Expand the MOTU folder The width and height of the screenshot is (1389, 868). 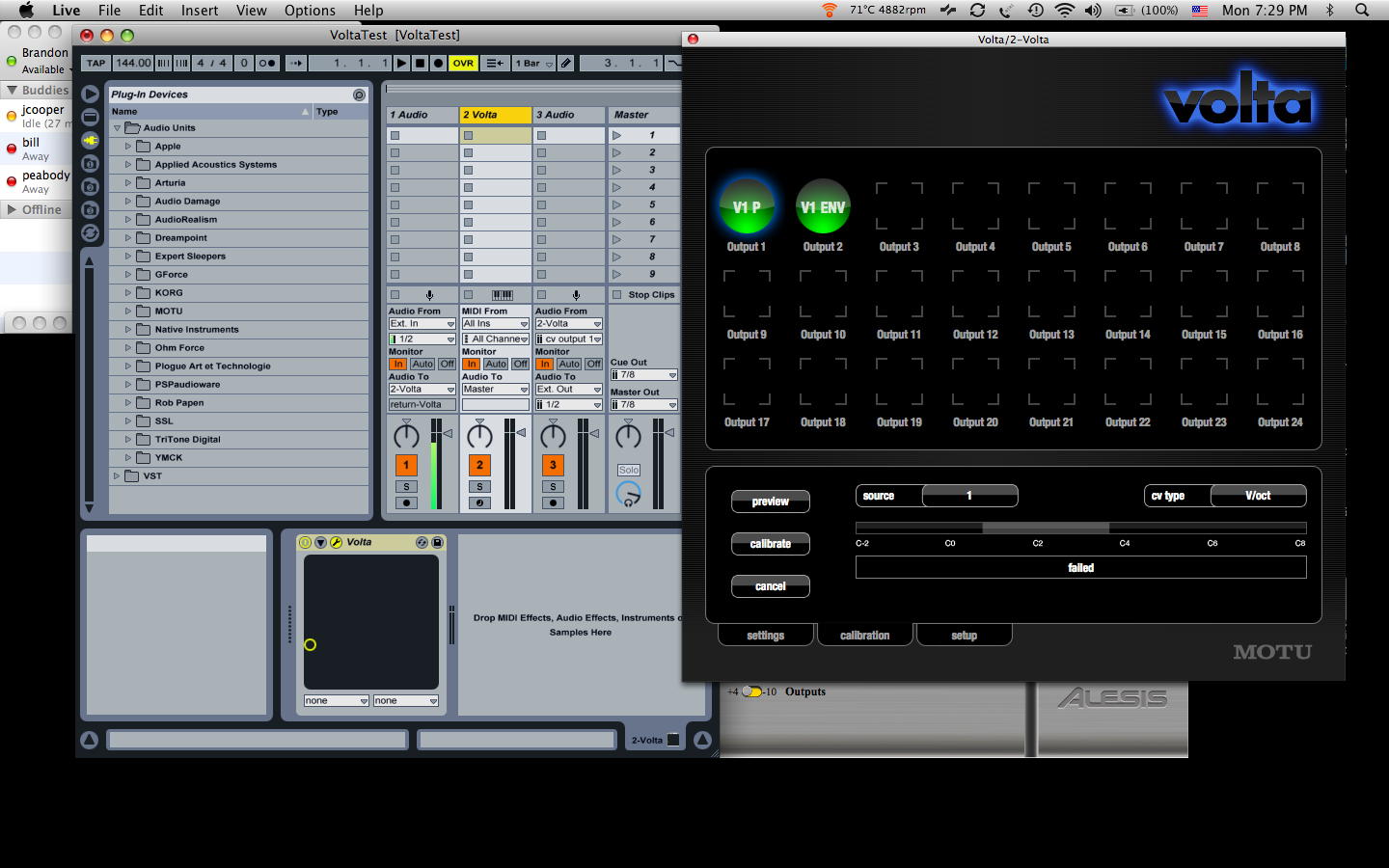point(128,311)
